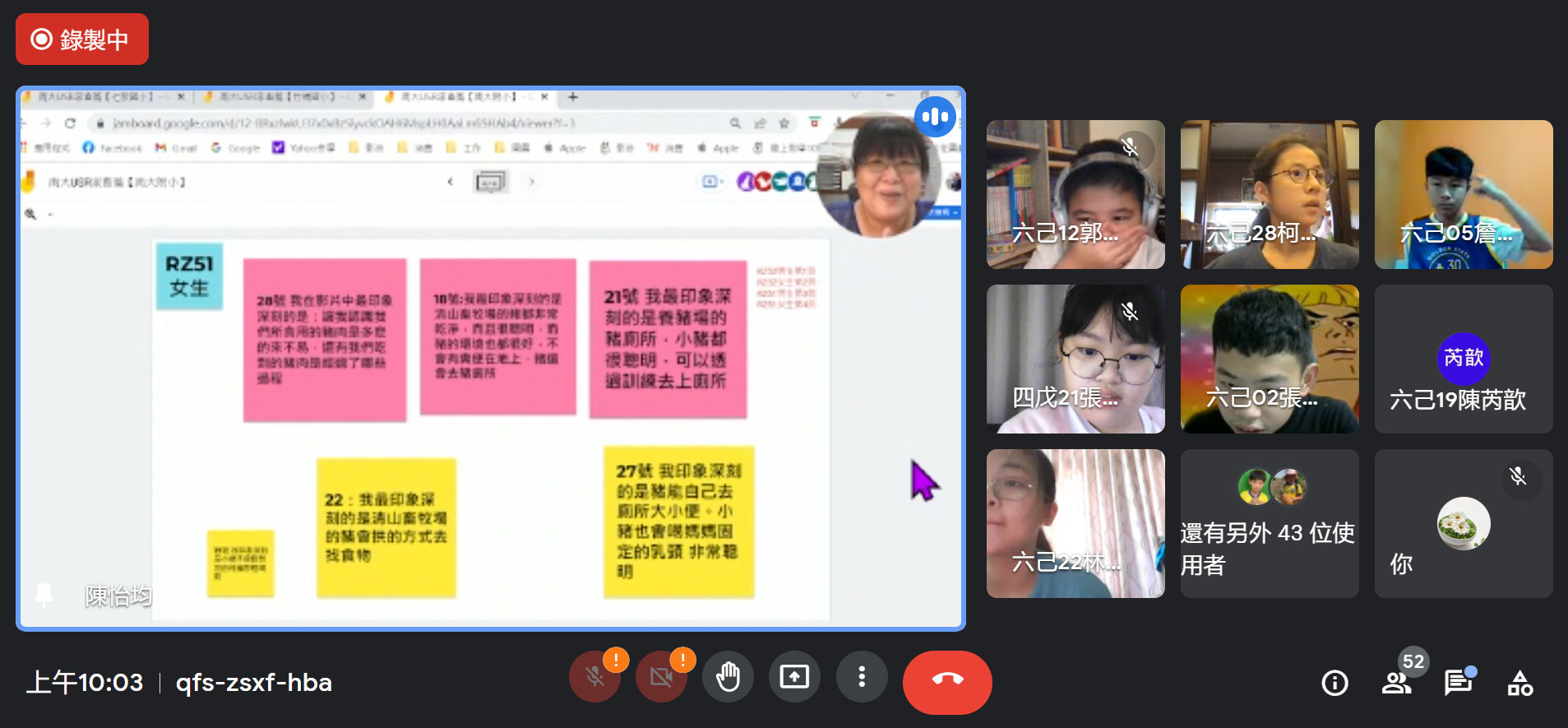Click the pink 21號 sticky note
The height and width of the screenshot is (728, 1568).
click(668, 338)
